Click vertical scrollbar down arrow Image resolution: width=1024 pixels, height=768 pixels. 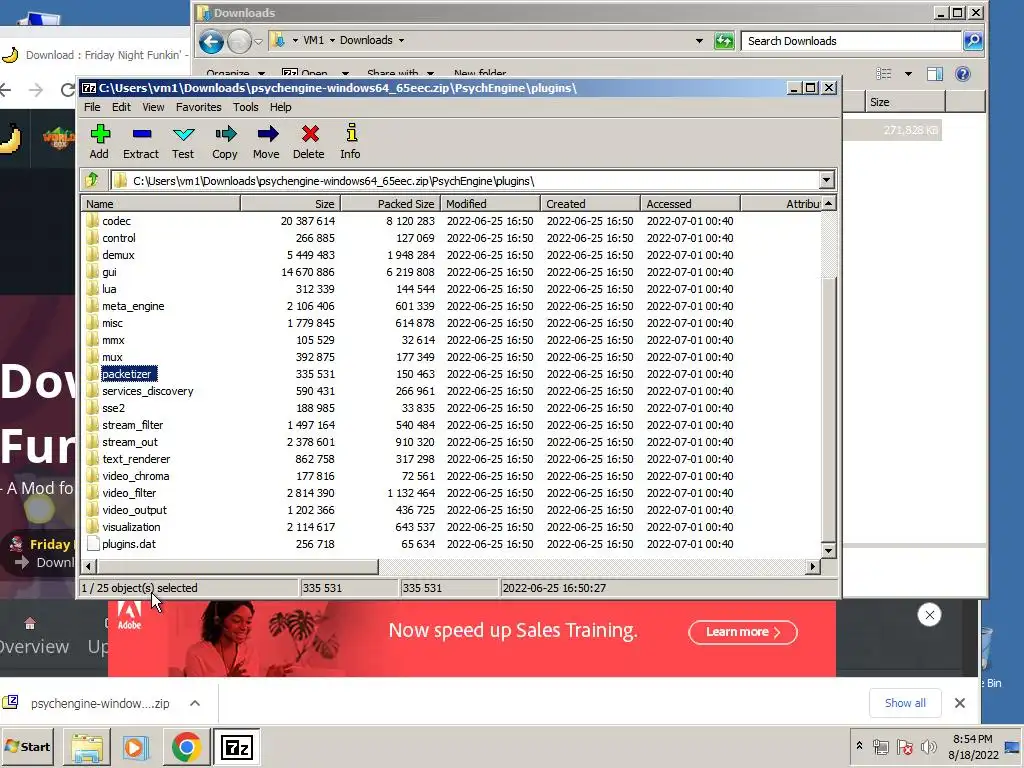coord(828,551)
